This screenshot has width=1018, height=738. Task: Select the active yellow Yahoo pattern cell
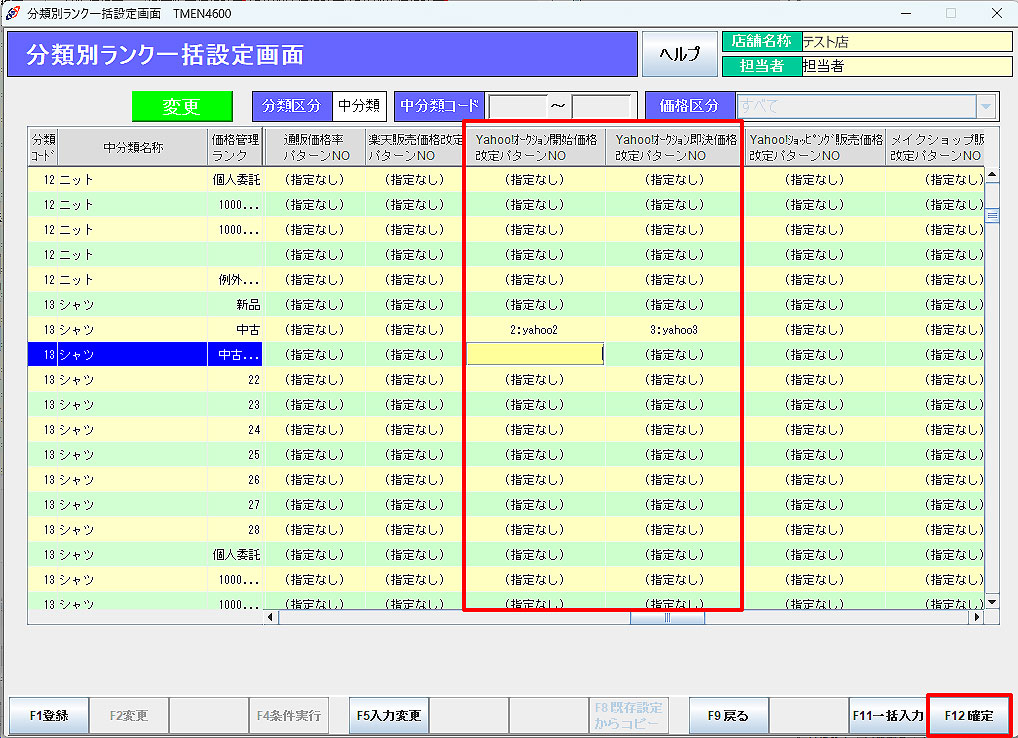[535, 354]
